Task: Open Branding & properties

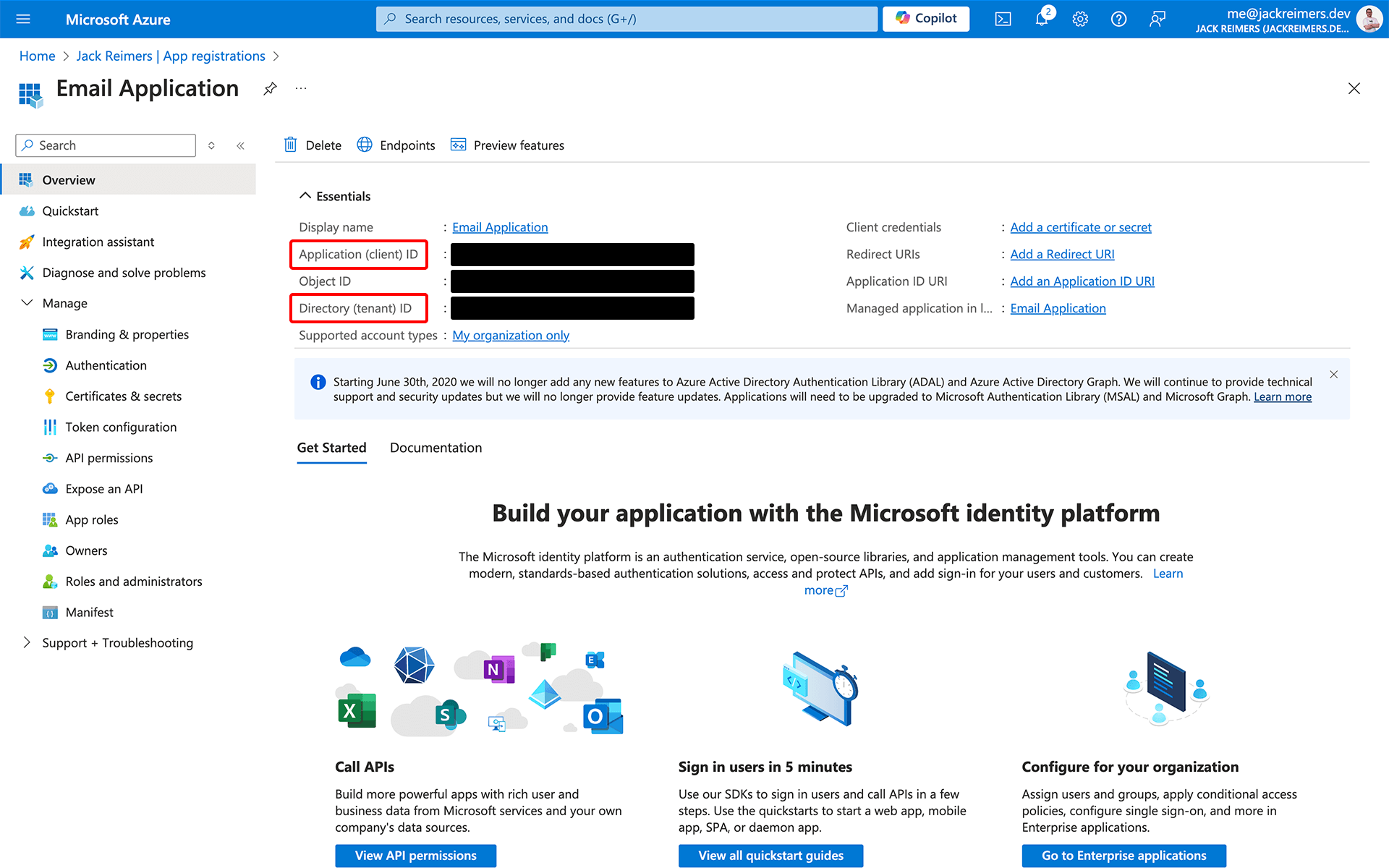Action: pyautogui.click(x=129, y=334)
